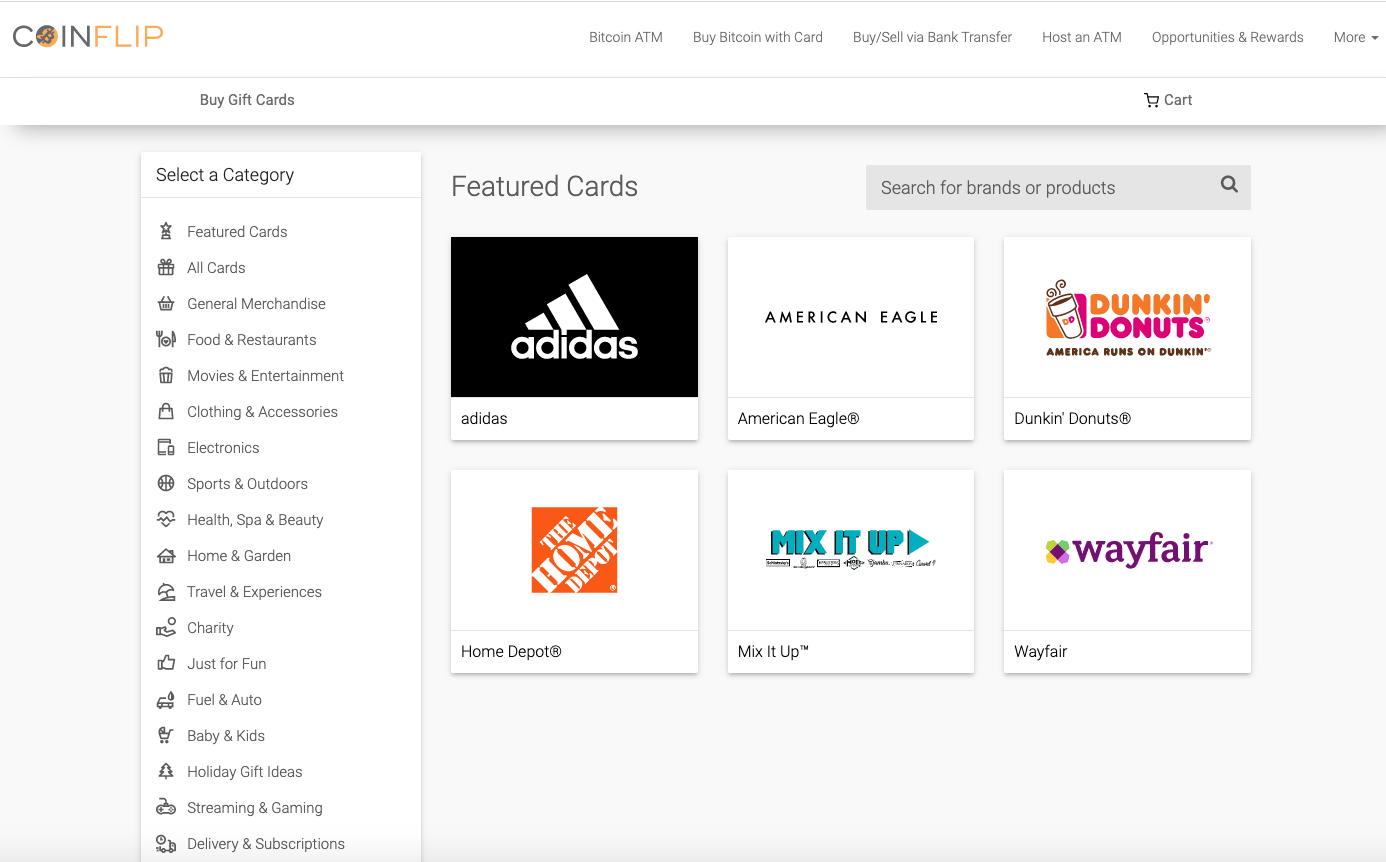Open the Mix It Up gift card image
The image size is (1386, 862).
click(851, 550)
